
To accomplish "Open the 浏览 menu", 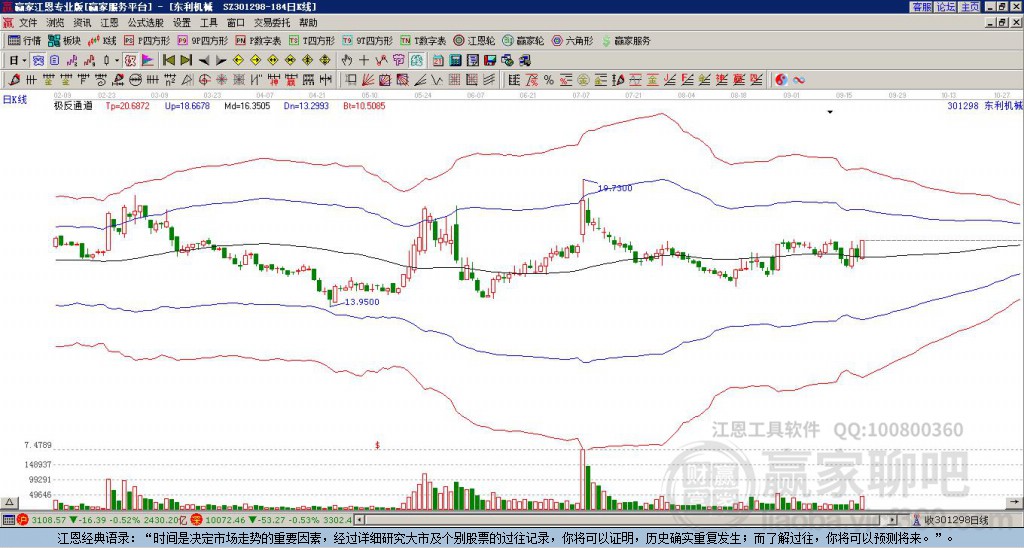I will click(56, 23).
